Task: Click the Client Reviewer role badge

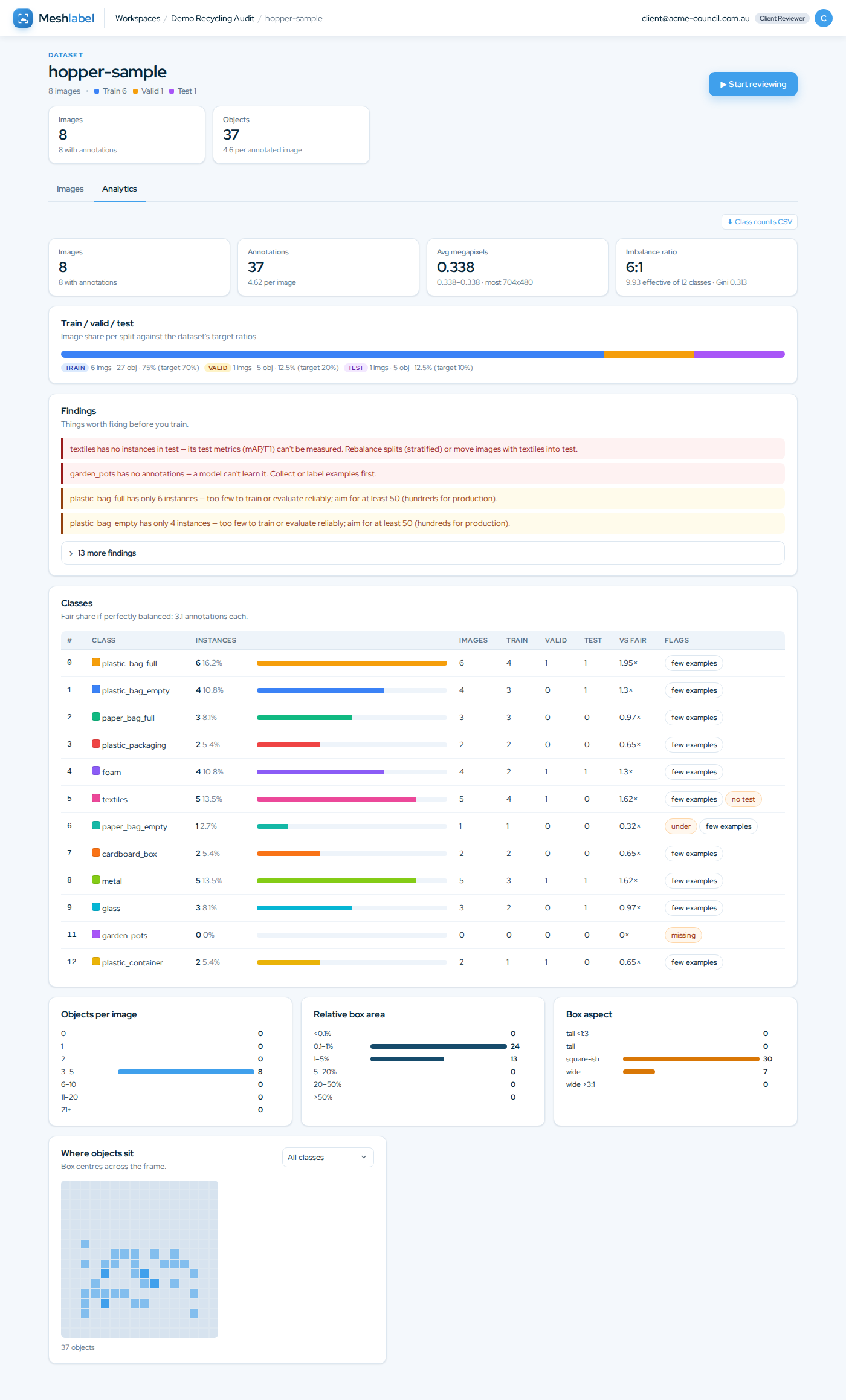Action: (x=782, y=18)
